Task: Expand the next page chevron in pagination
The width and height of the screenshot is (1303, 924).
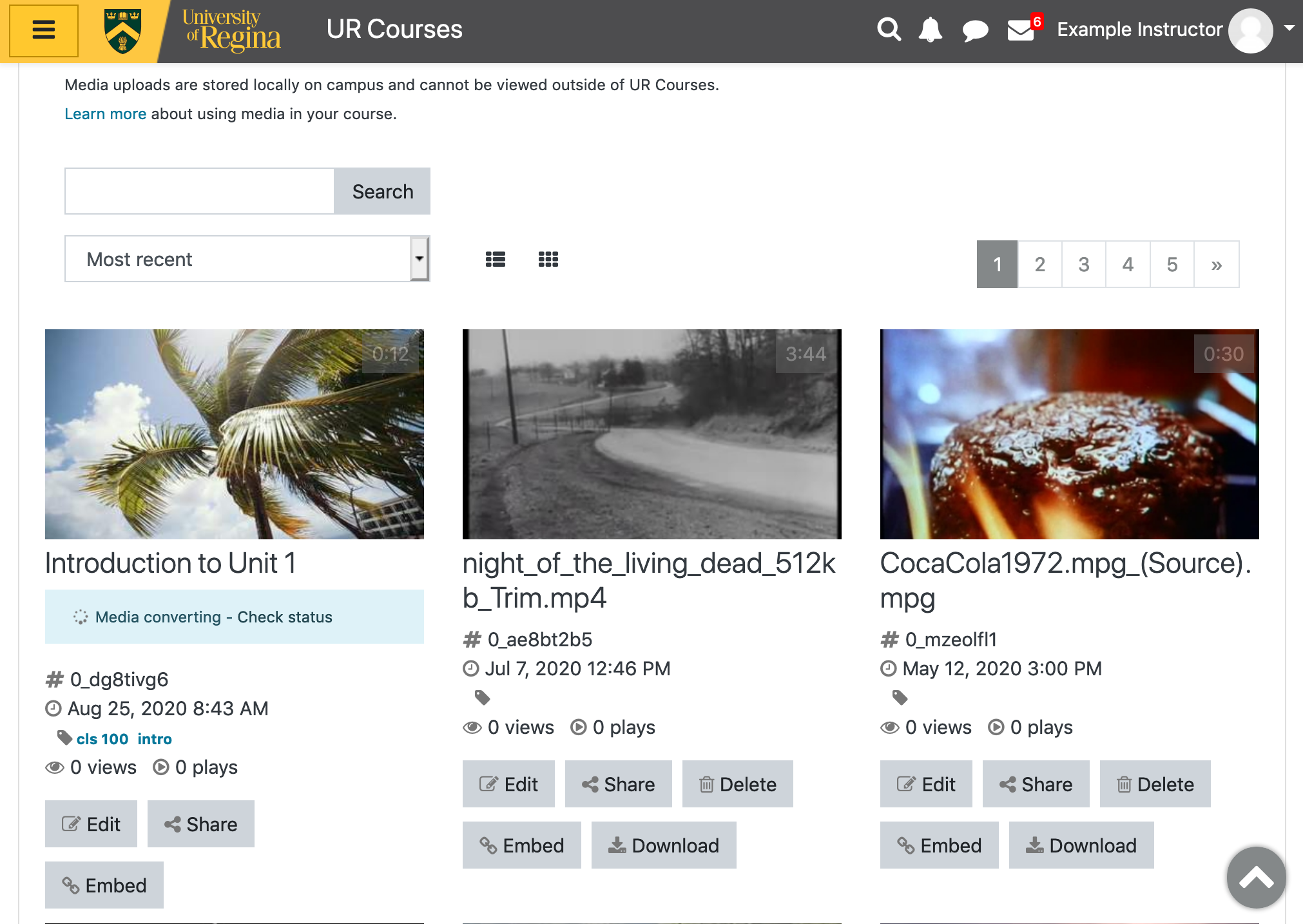Action: (x=1217, y=264)
